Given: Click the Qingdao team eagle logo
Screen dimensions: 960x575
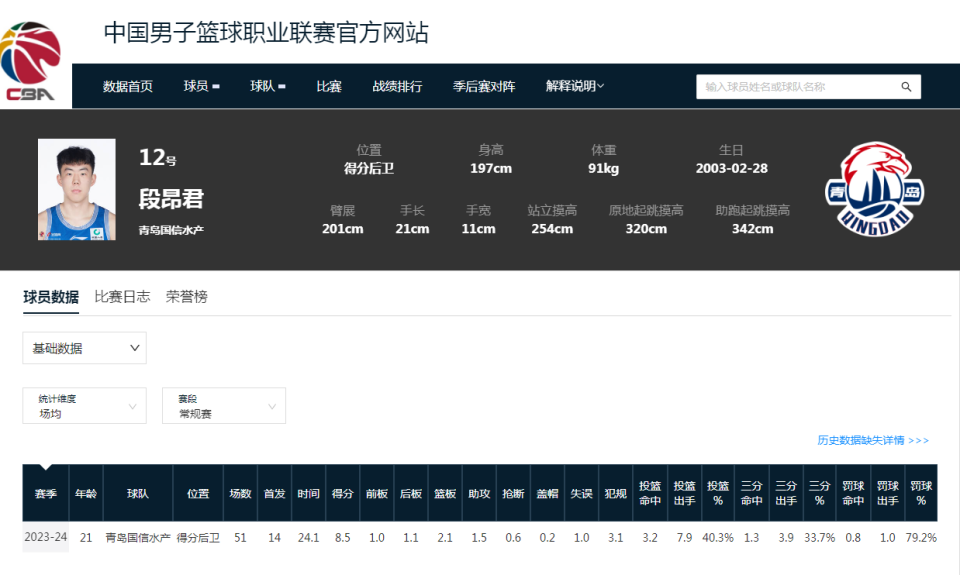Looking at the screenshot, I should tap(874, 189).
